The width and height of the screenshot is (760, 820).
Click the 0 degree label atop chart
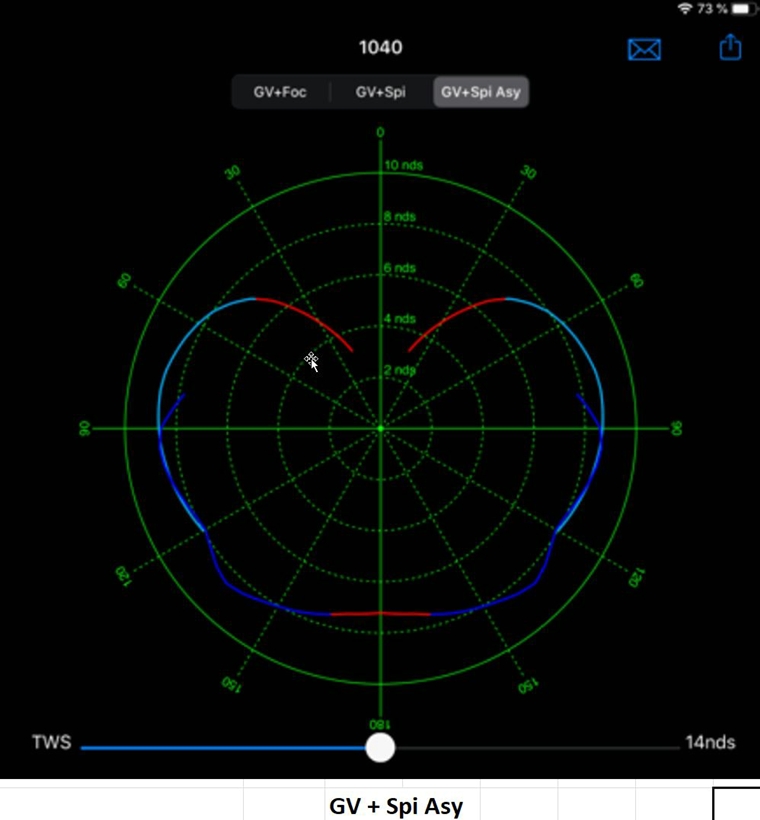380,133
